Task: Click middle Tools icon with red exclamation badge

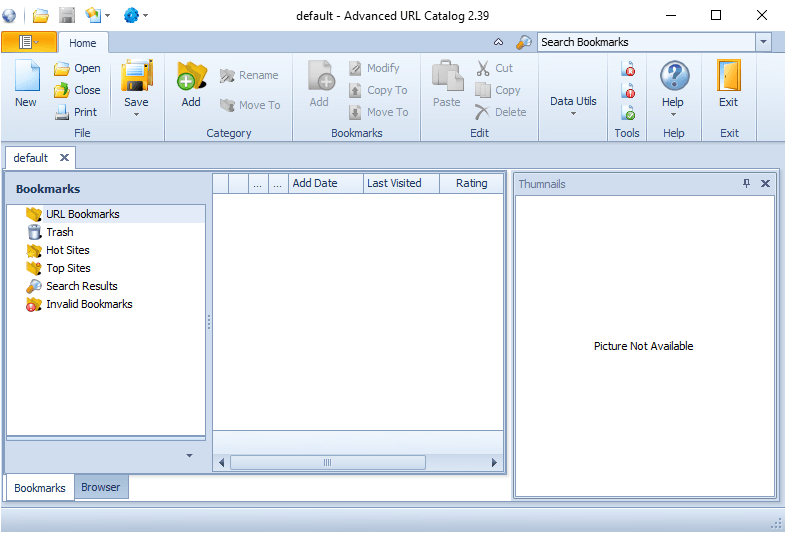Action: [x=628, y=91]
